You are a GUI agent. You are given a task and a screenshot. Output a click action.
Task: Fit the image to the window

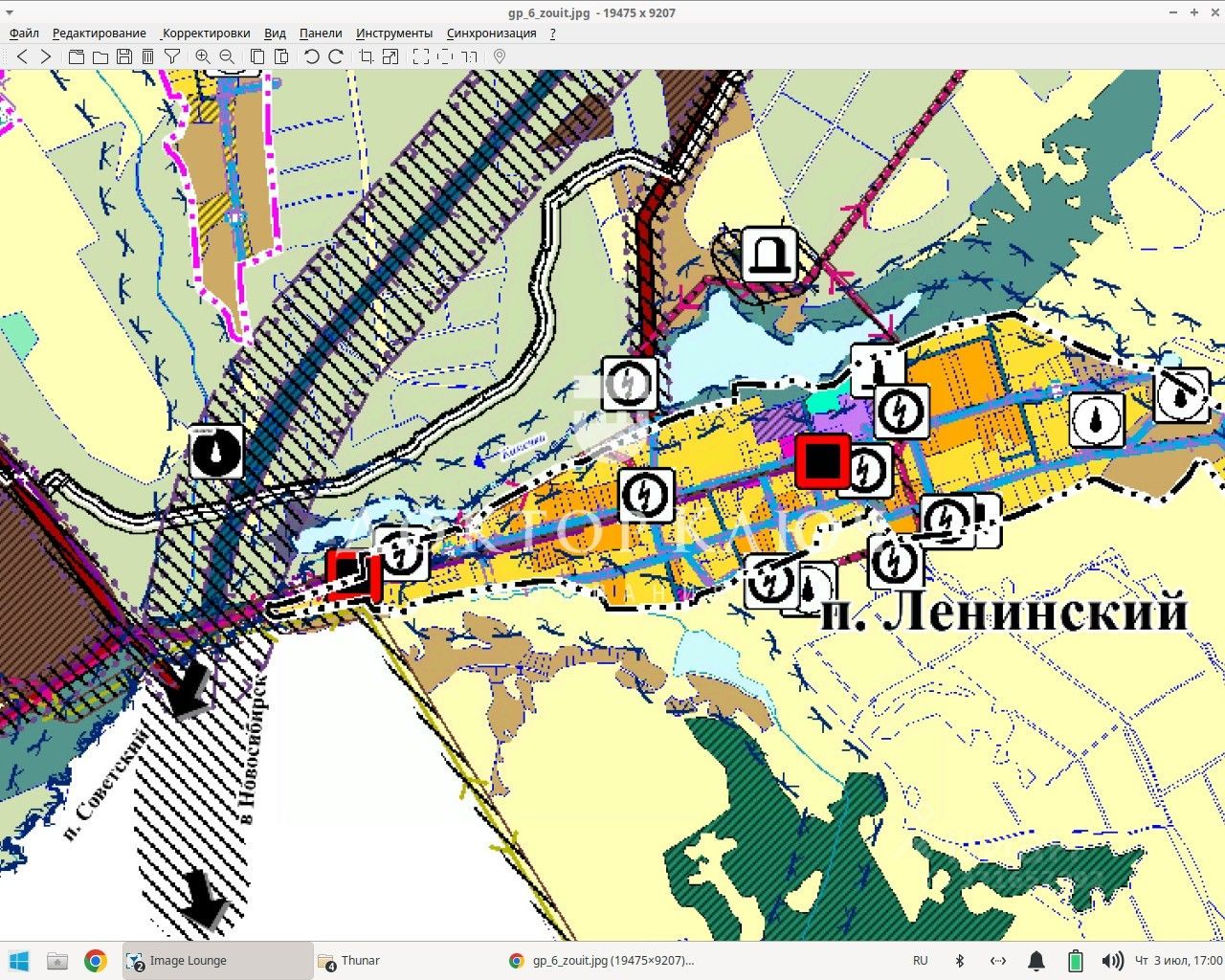tap(445, 56)
